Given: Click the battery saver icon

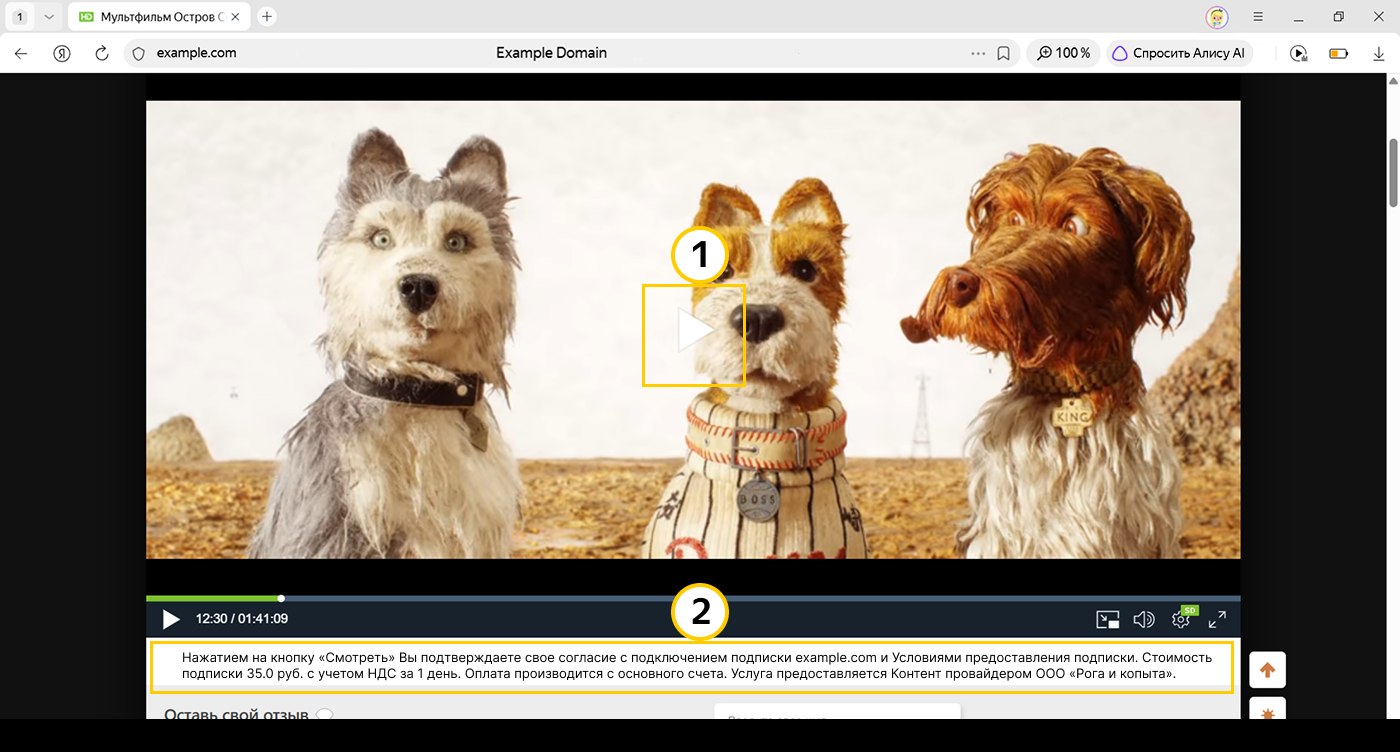Looking at the screenshot, I should click(1339, 53).
